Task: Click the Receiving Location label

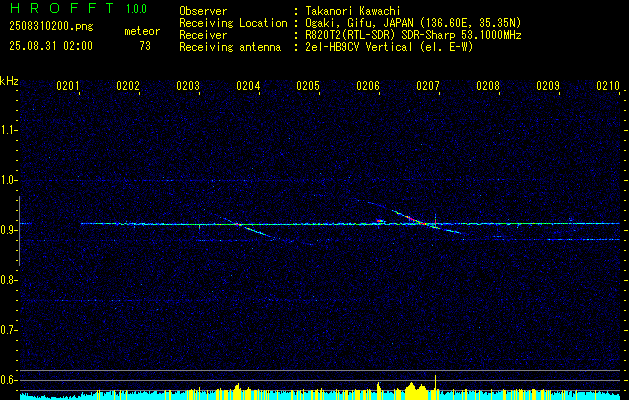Action: click(233, 23)
